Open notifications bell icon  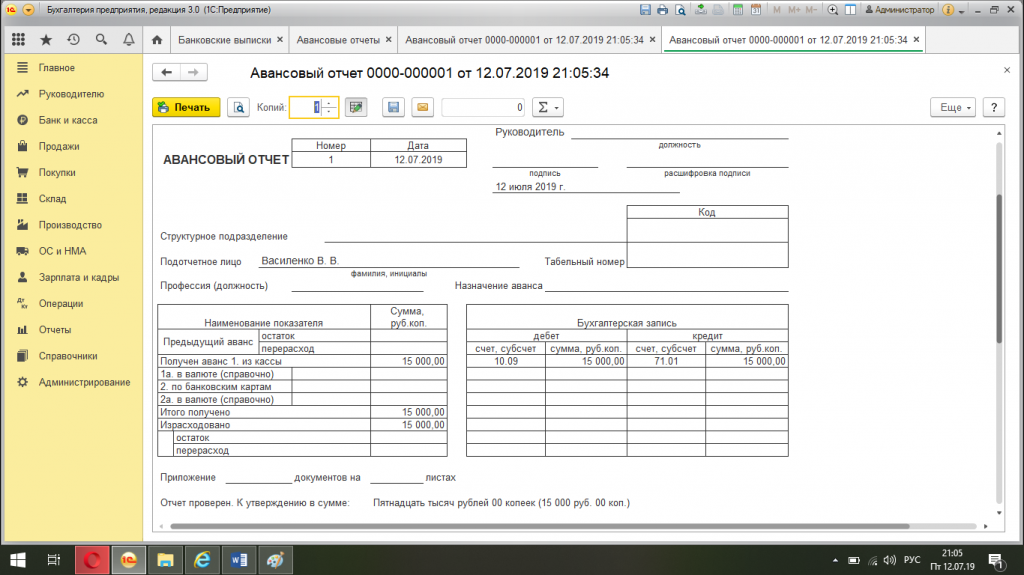coord(128,40)
